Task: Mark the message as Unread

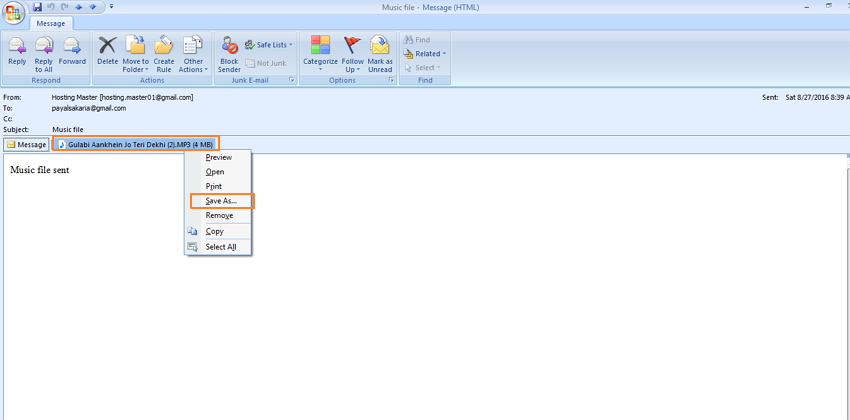Action: click(380, 52)
